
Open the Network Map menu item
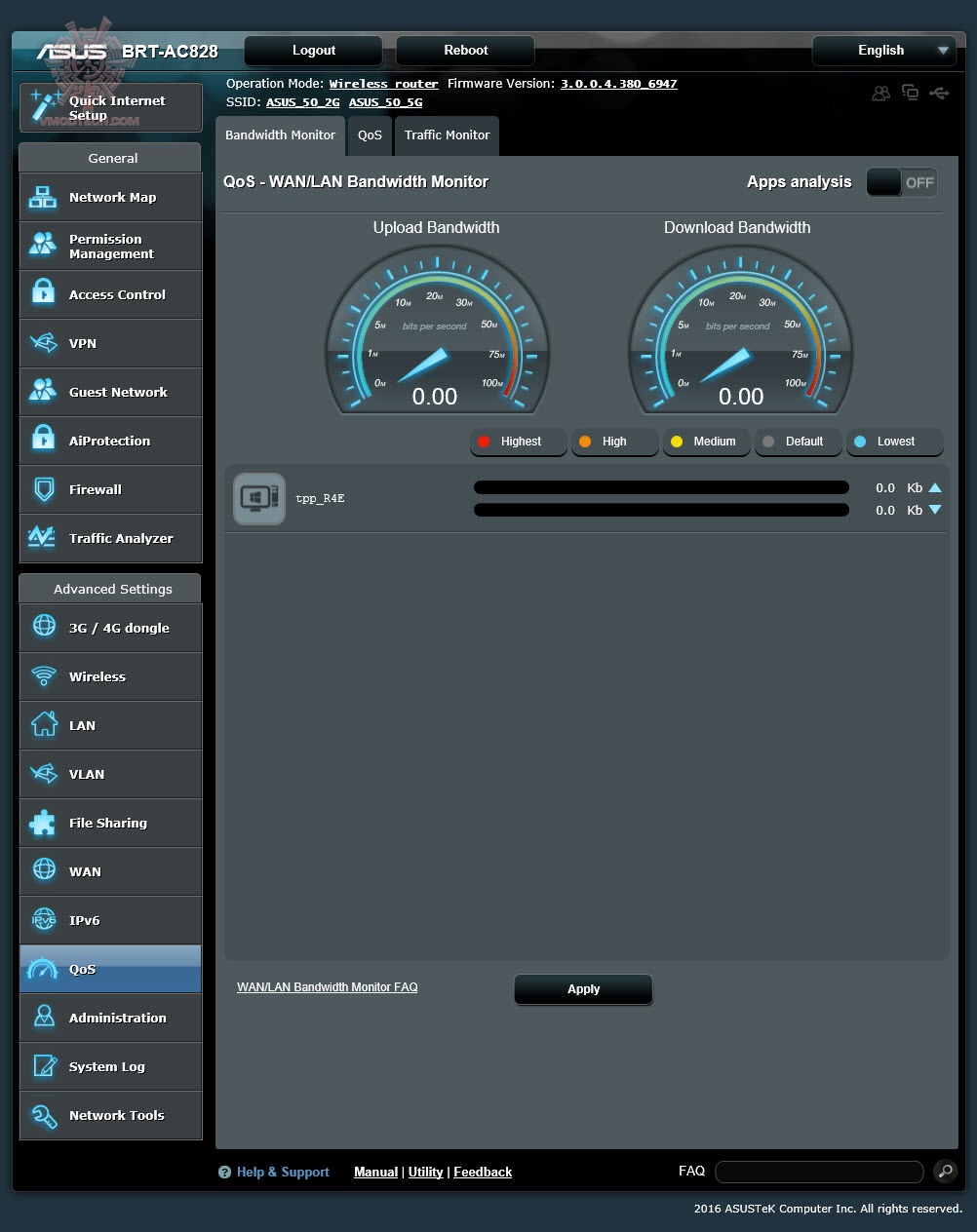110,197
